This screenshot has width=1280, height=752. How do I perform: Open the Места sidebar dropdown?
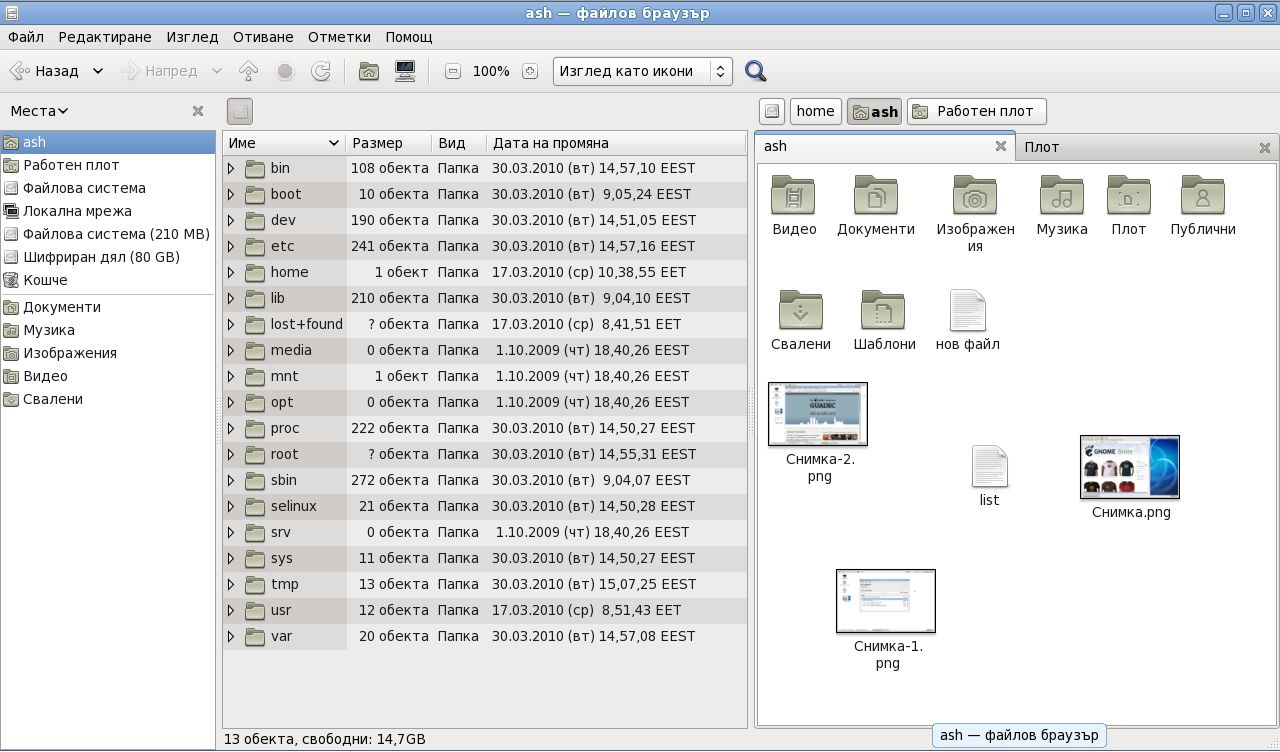click(40, 111)
